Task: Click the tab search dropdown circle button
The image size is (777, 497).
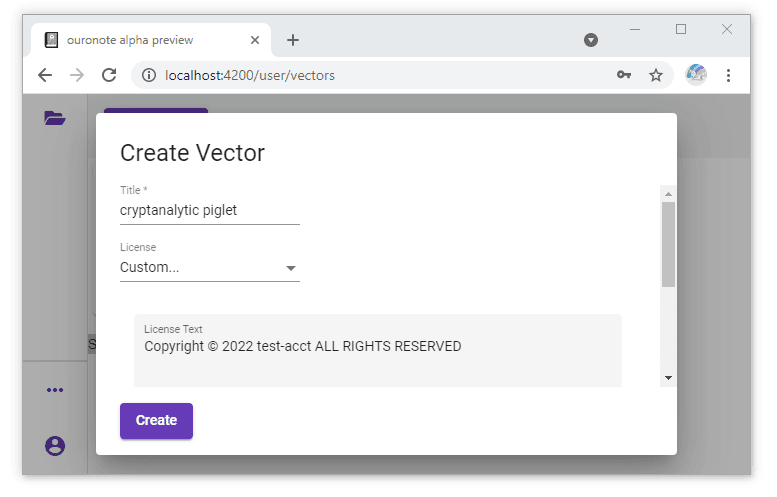Action: pyautogui.click(x=591, y=40)
